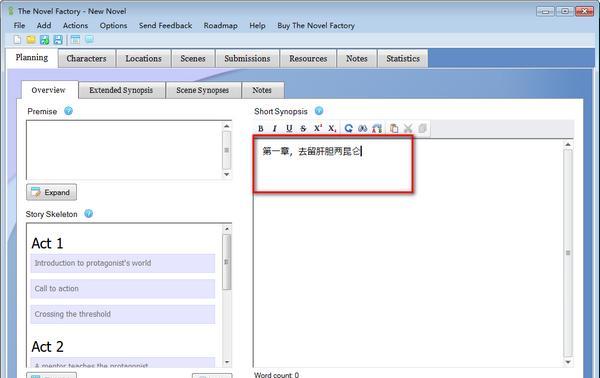The height and width of the screenshot is (378, 600).
Task: Click the Expand button under Premise
Action: coord(51,192)
